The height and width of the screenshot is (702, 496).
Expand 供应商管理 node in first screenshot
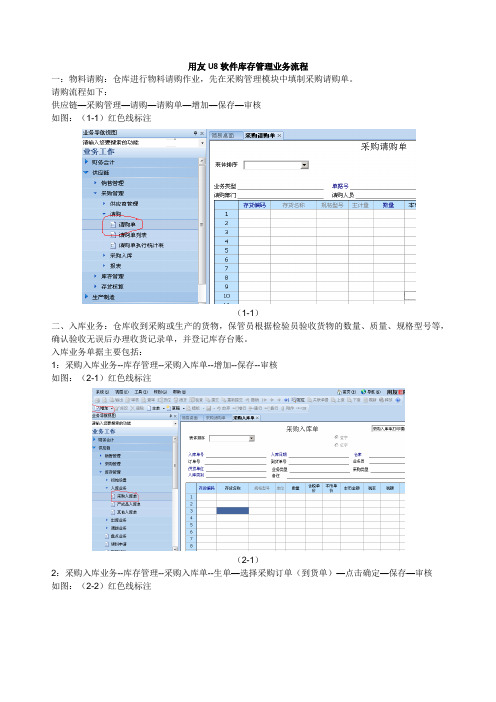click(x=104, y=204)
